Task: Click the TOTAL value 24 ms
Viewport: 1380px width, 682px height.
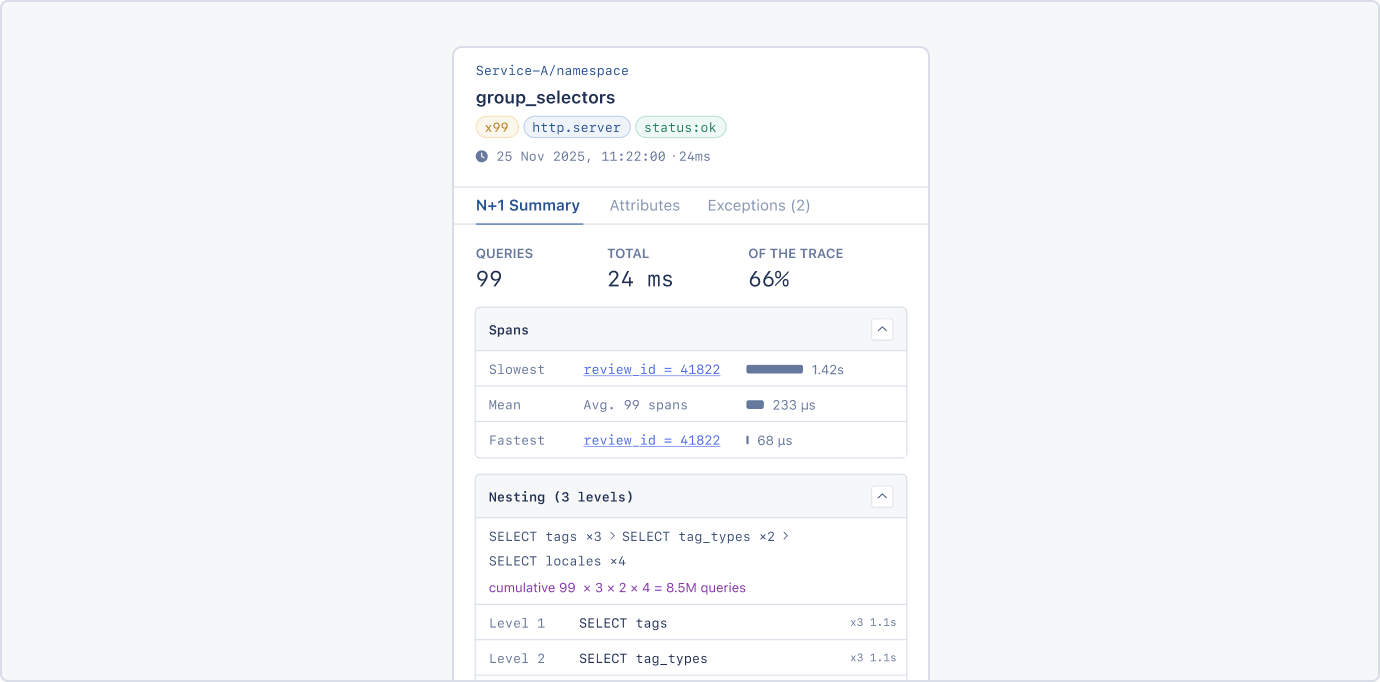Action: 640,279
